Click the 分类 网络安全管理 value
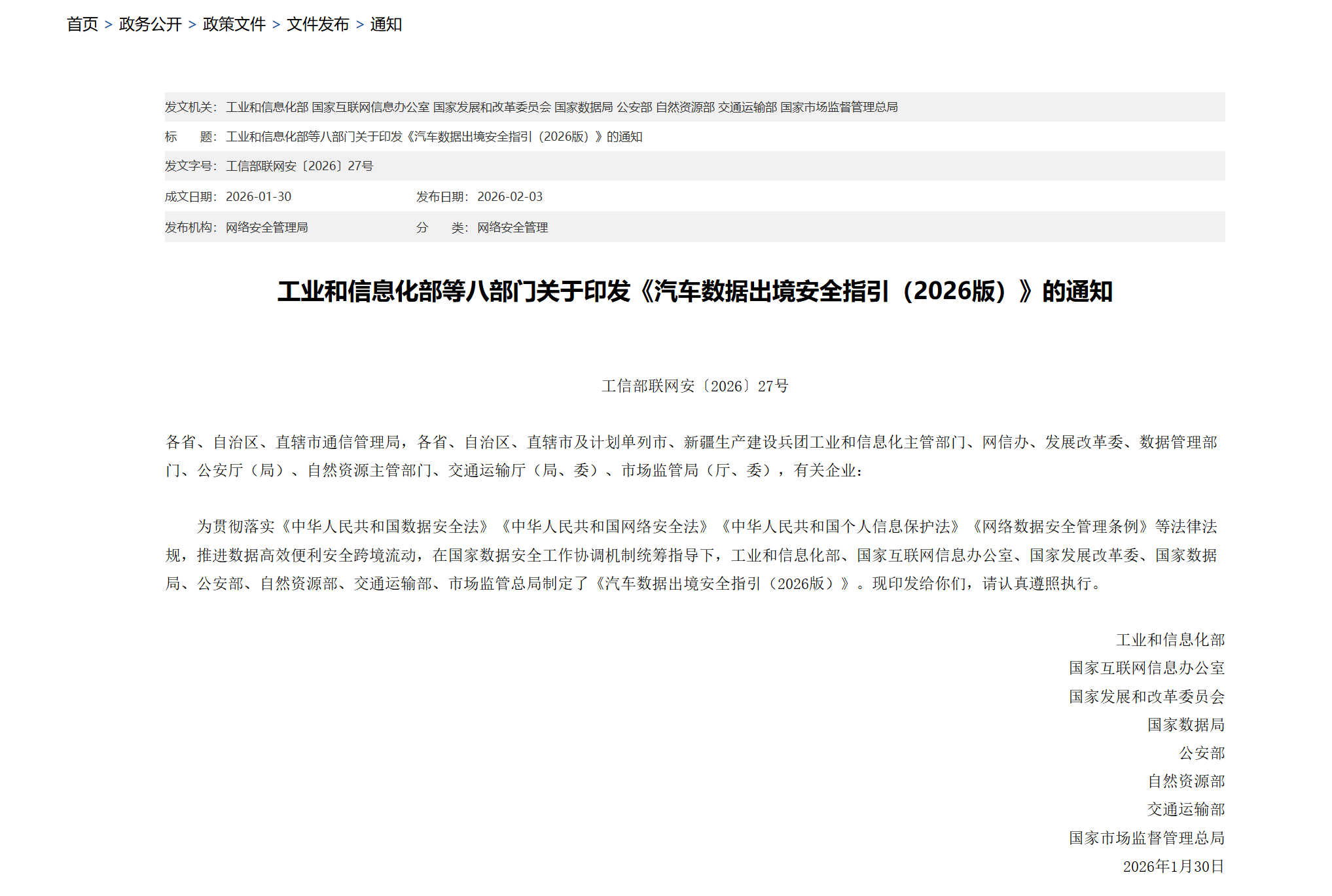This screenshot has height=896, width=1332. coord(512,227)
